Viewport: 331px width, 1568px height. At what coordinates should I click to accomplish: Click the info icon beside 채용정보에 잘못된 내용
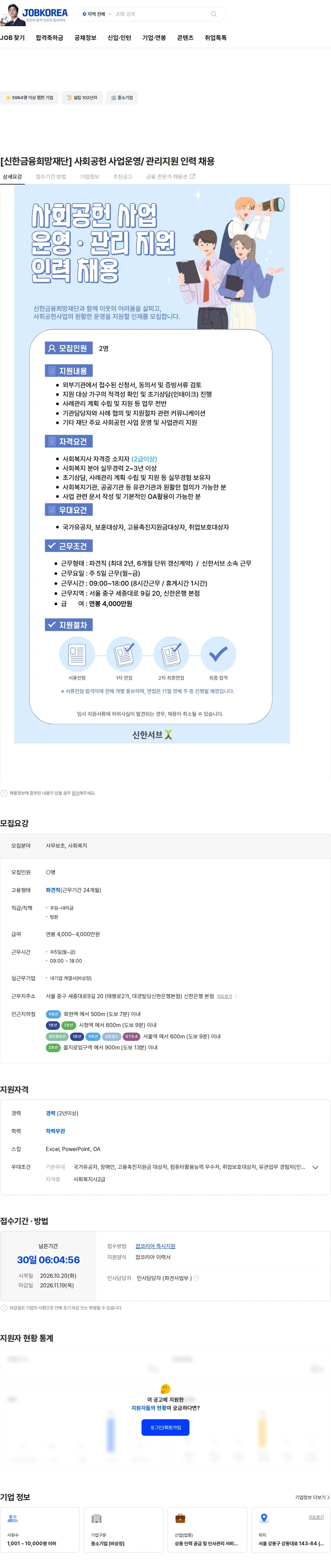pos(4,793)
